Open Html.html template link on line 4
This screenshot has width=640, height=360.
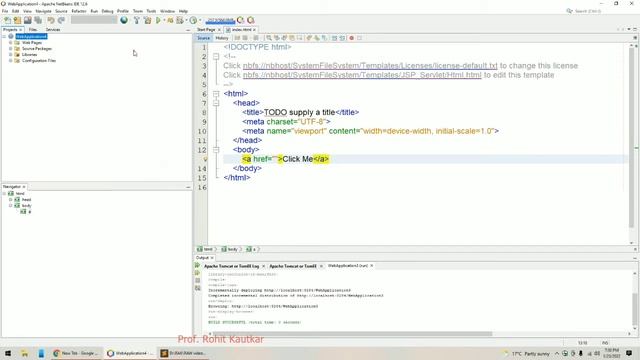pos(362,75)
